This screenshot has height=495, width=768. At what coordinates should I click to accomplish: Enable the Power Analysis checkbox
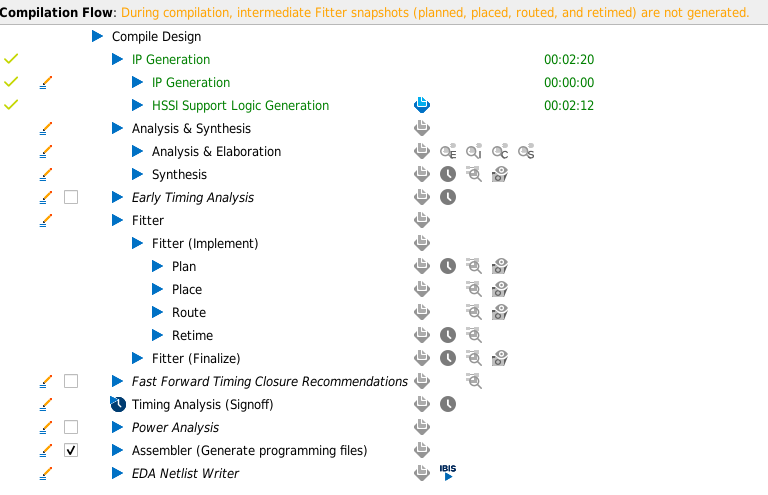pyautogui.click(x=71, y=427)
